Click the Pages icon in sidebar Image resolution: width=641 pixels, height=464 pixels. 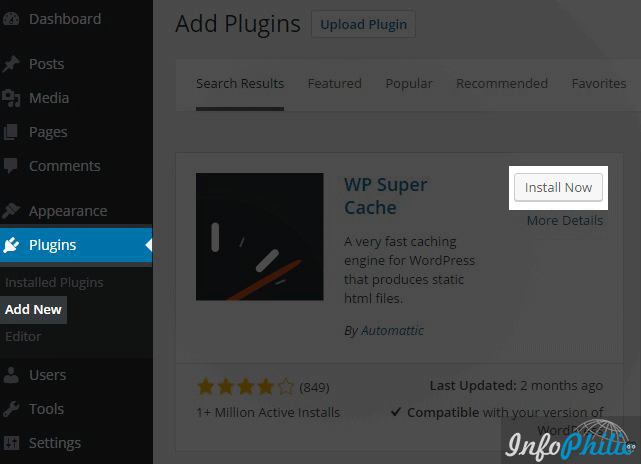11,132
